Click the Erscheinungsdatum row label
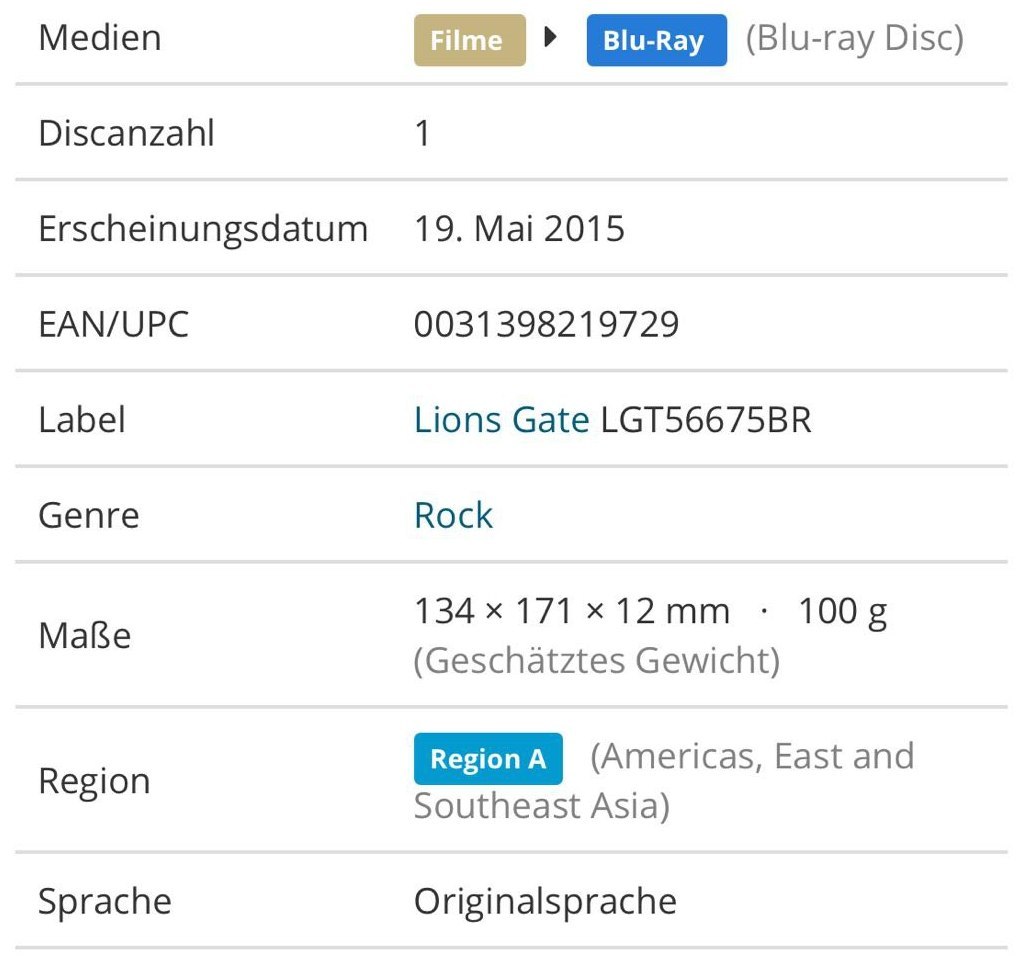 coord(203,229)
